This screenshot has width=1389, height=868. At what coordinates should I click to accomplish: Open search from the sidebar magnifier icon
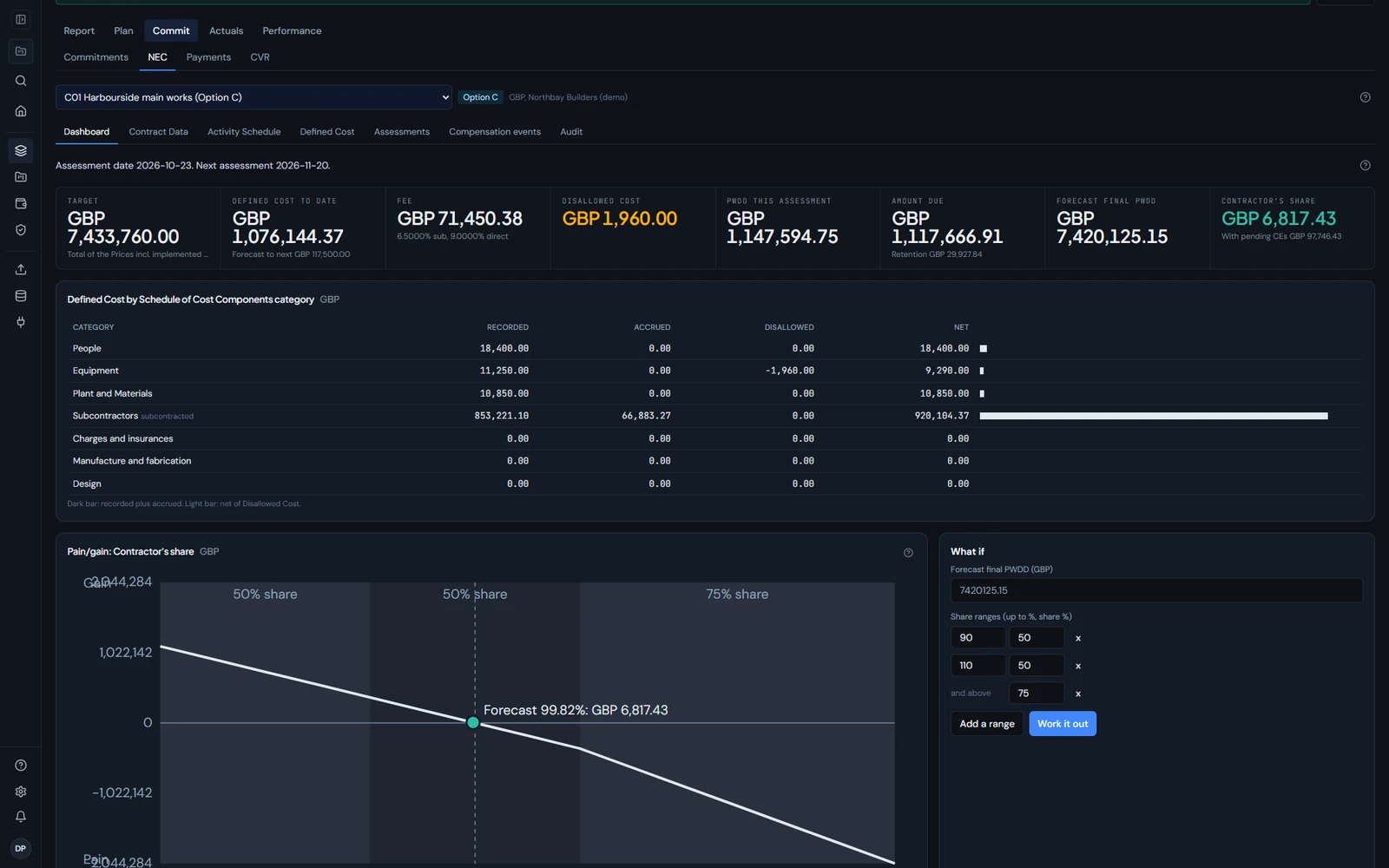[x=21, y=81]
